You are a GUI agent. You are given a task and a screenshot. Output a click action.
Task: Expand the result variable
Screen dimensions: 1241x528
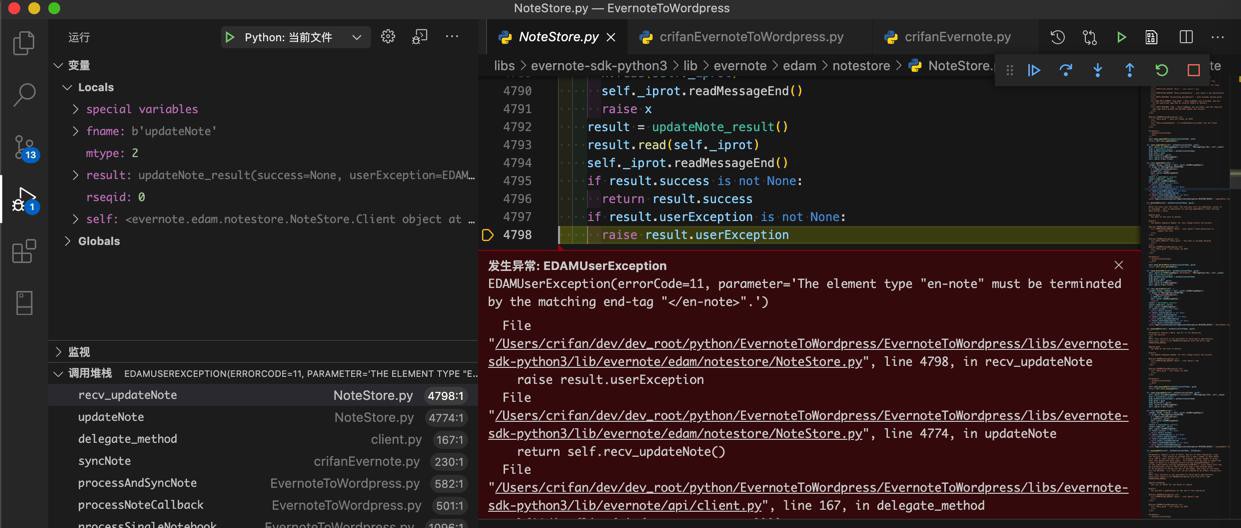76,175
